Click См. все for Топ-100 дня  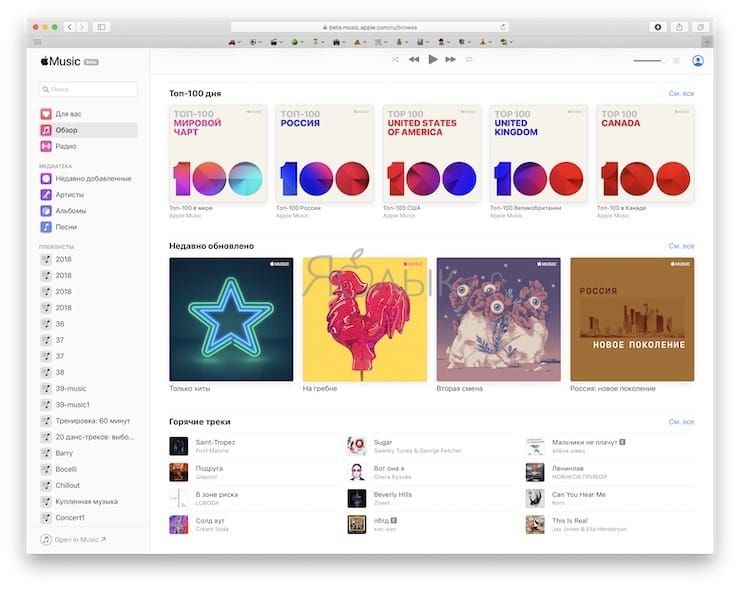point(681,93)
